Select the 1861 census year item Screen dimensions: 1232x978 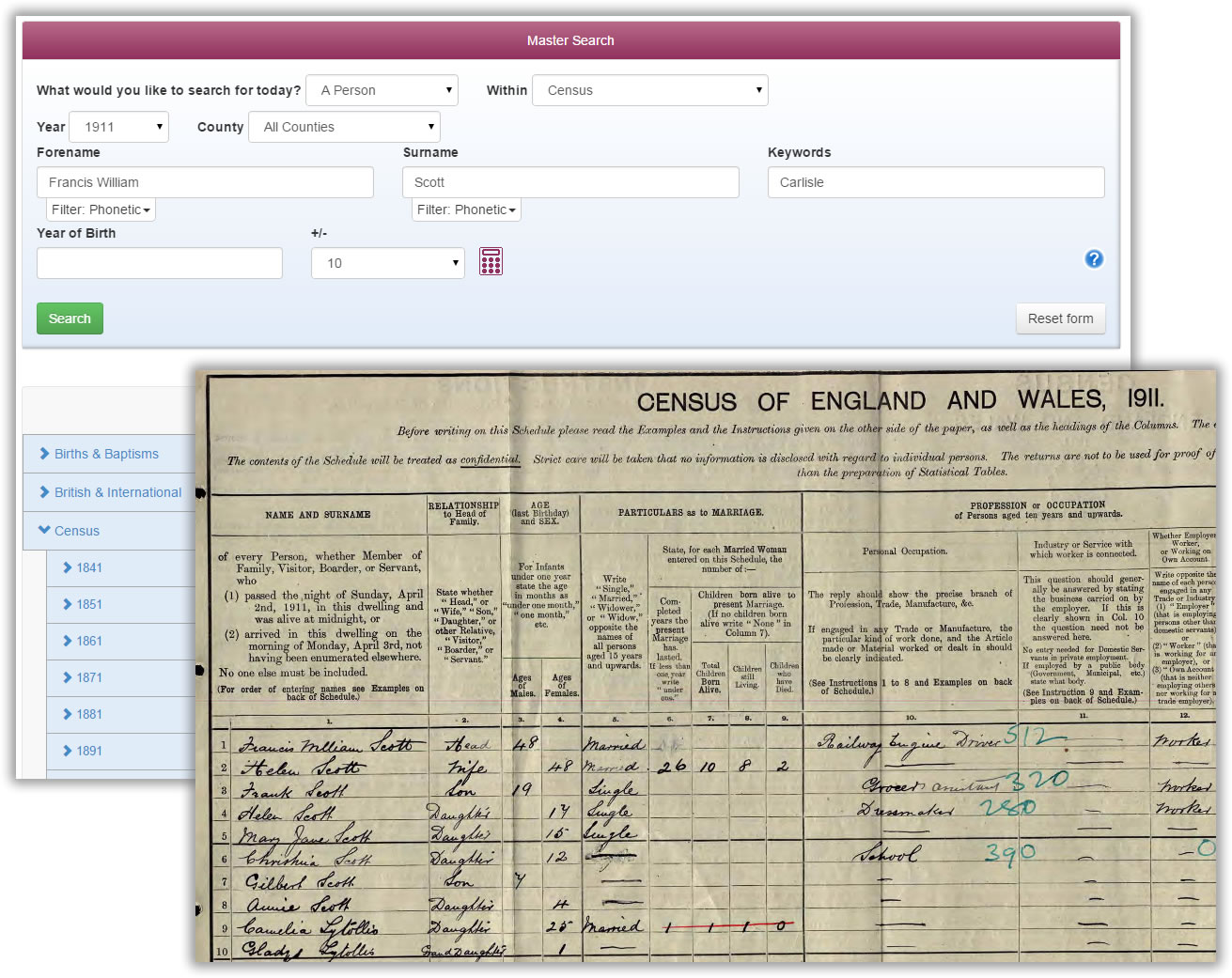[x=89, y=641]
